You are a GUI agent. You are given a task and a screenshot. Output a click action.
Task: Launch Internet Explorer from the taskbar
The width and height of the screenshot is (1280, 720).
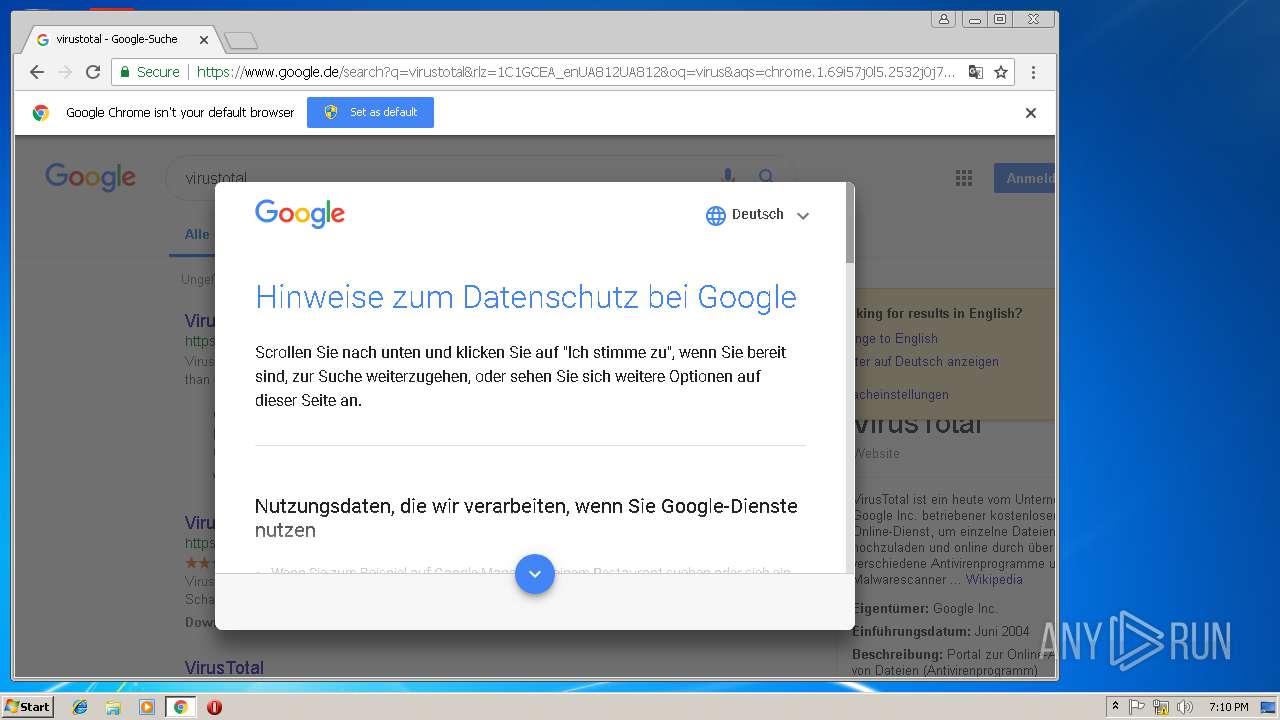[x=80, y=707]
